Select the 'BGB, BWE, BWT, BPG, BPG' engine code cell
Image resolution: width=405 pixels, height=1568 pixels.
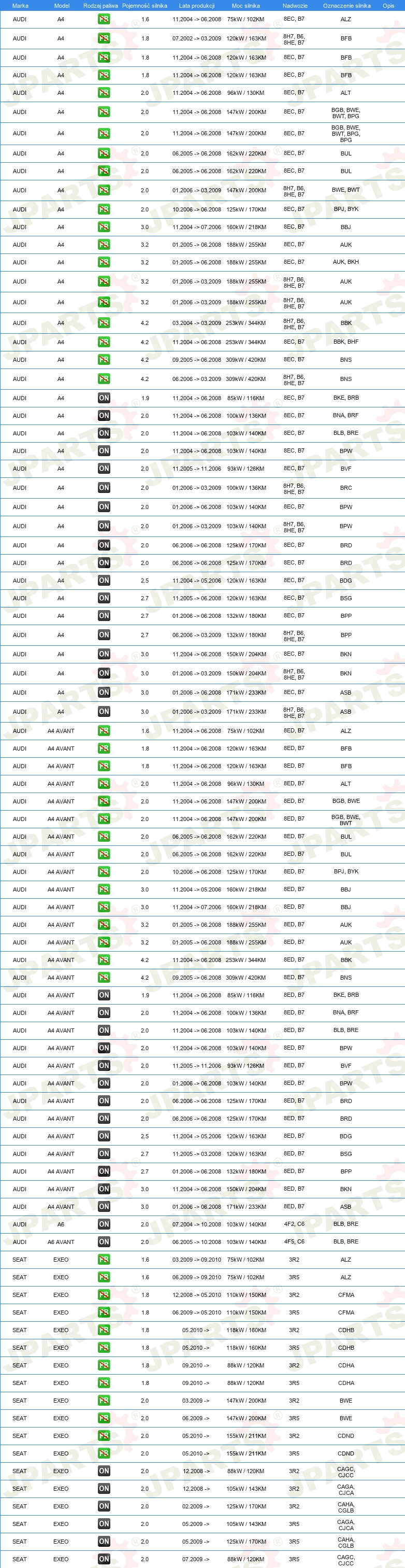tap(345, 134)
